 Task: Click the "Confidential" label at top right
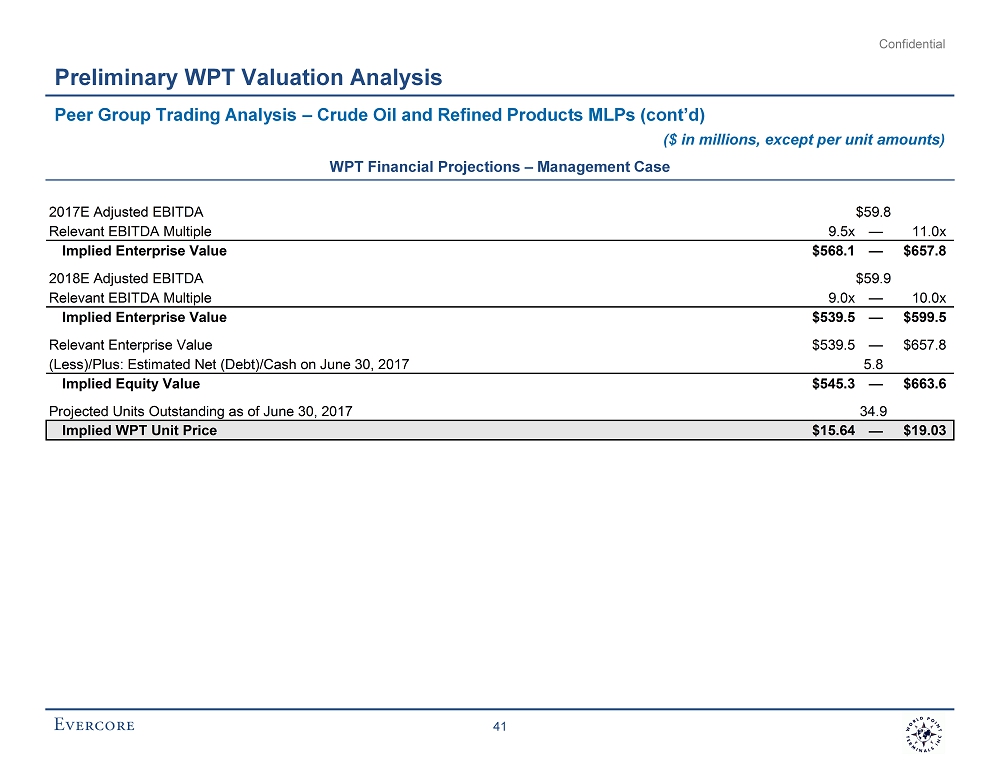click(912, 44)
